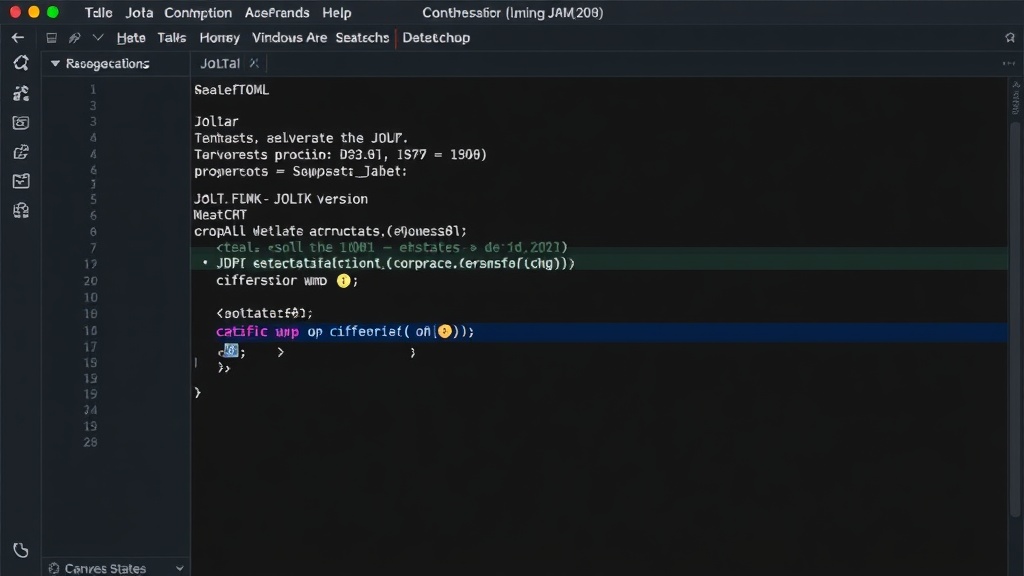Open the three-dots menu above the editor
The height and width of the screenshot is (576, 1024).
[x=1008, y=63]
